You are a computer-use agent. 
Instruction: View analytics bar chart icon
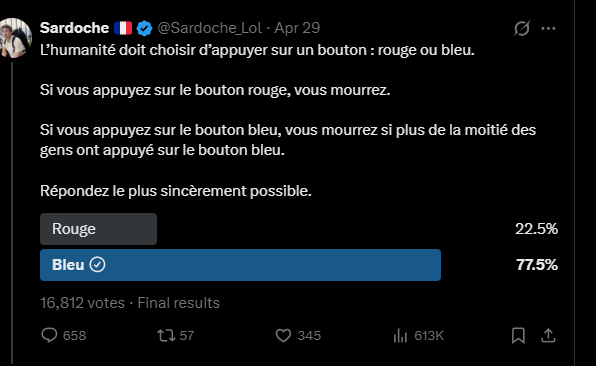pyautogui.click(x=400, y=335)
